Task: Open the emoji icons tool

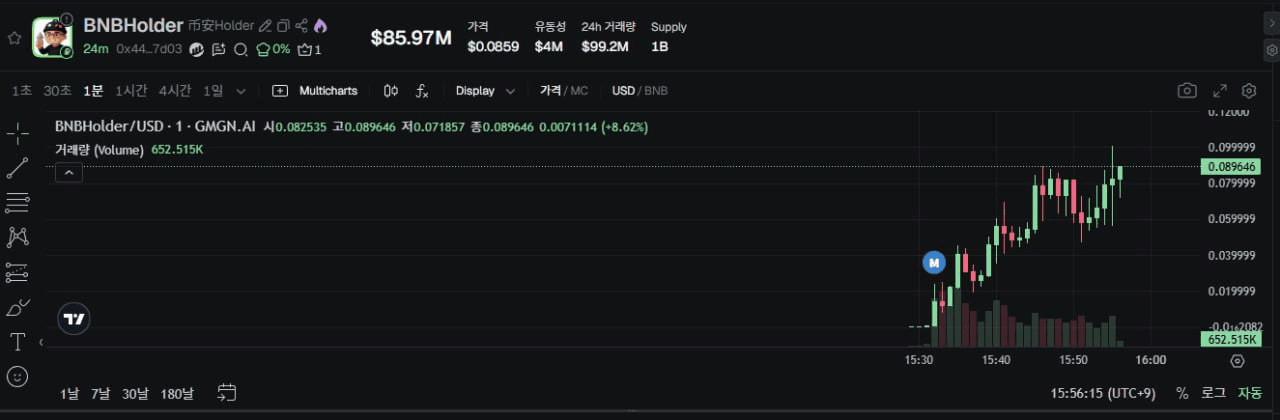Action: point(17,376)
